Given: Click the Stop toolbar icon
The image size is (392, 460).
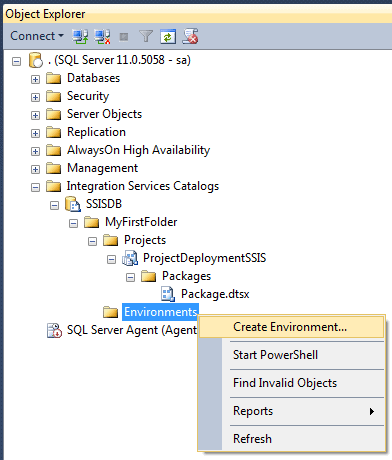Looking at the screenshot, I should (x=124, y=37).
